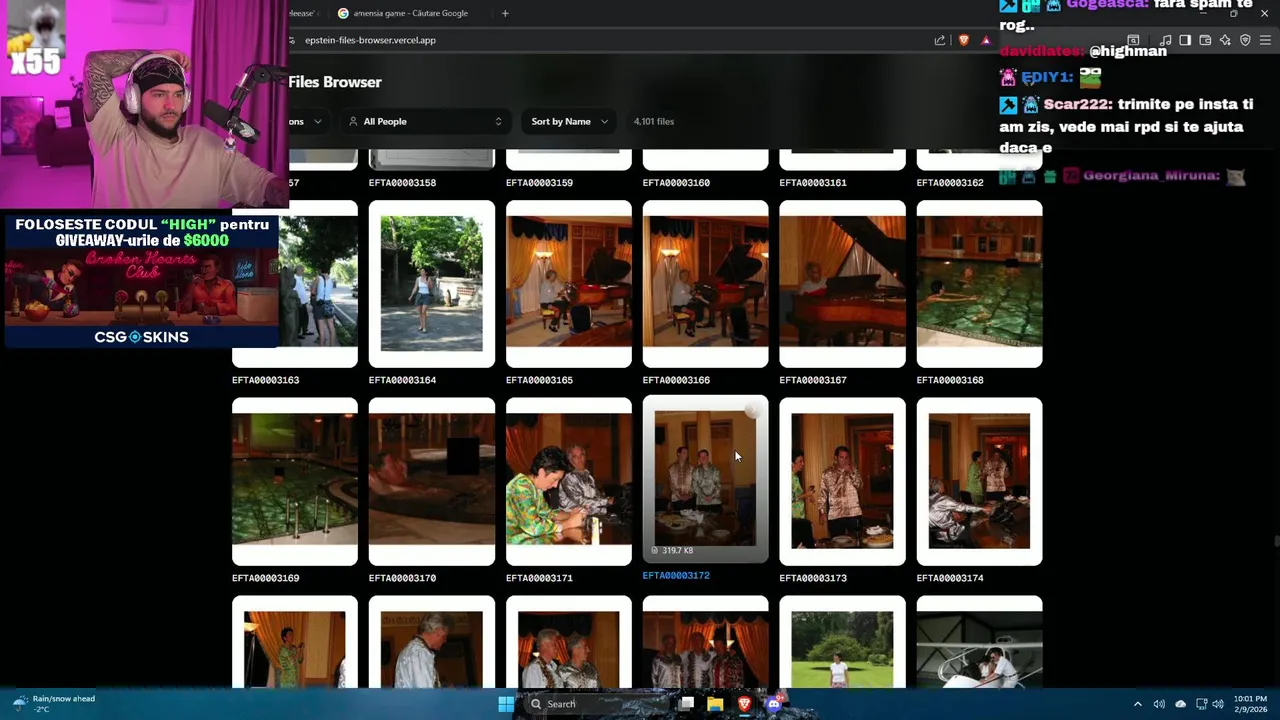Viewport: 1280px width, 720px height.
Task: Open a new tab with plus button
Action: [505, 13]
